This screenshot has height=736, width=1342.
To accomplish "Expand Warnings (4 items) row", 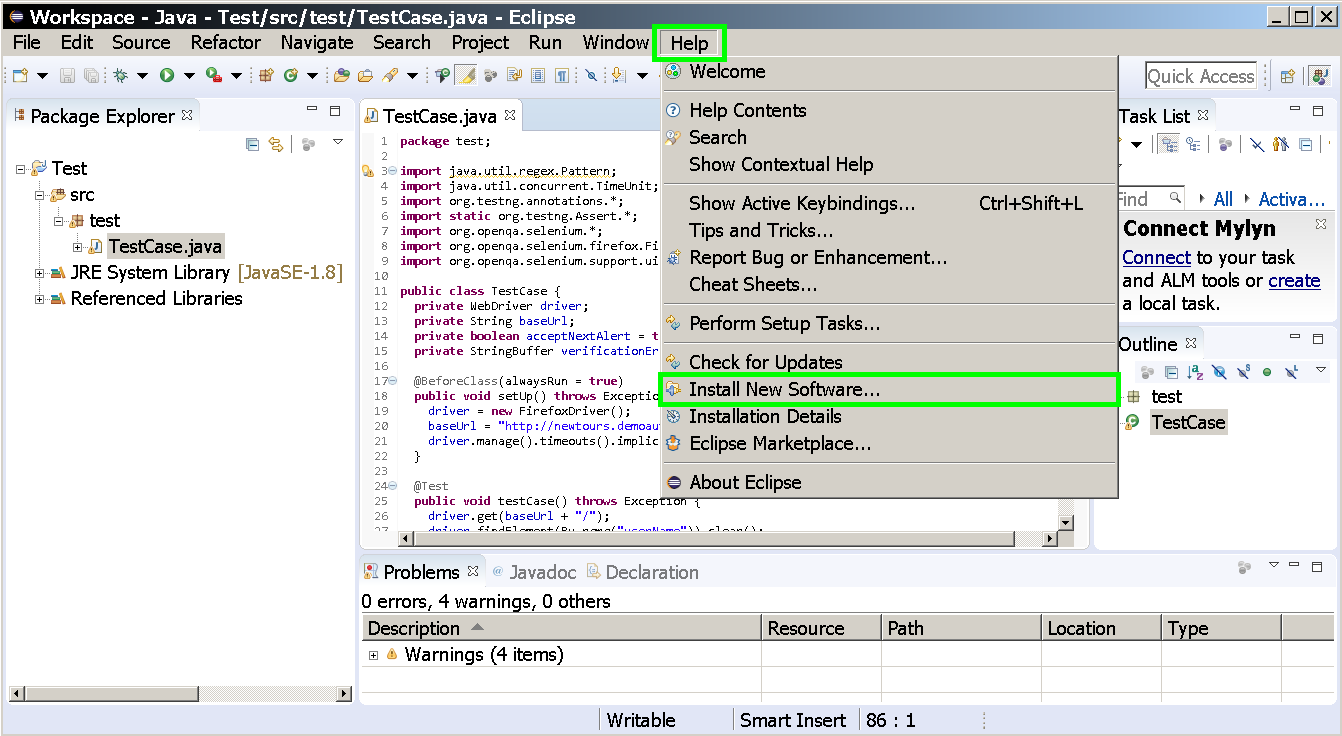I will (374, 655).
